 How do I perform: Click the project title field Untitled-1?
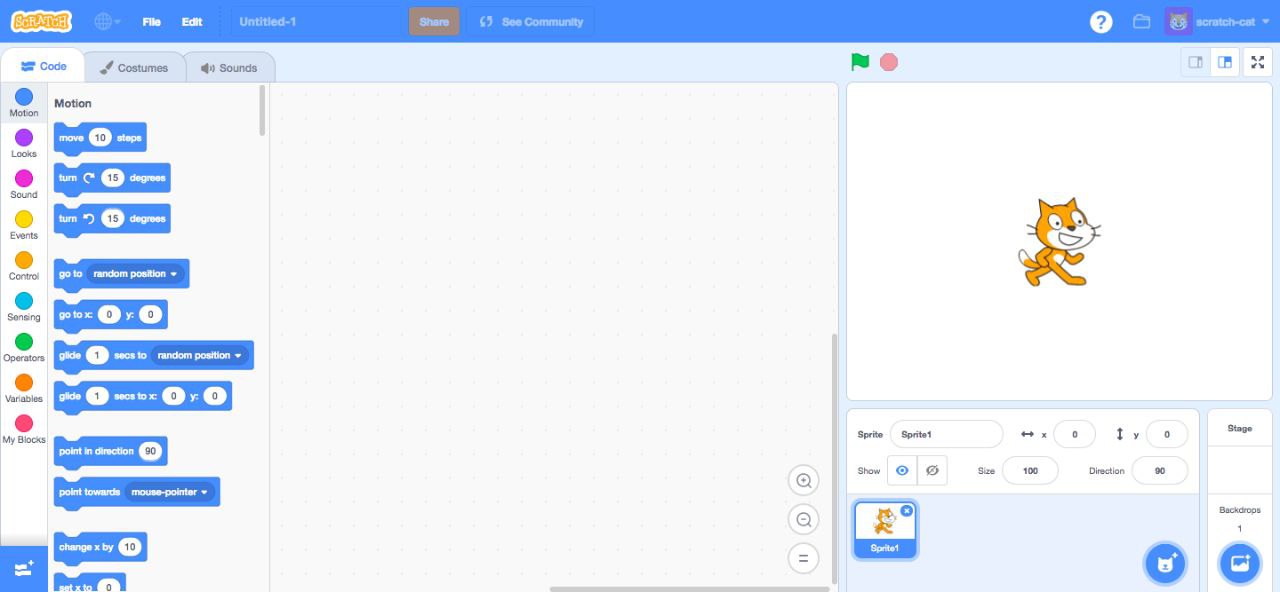[316, 21]
